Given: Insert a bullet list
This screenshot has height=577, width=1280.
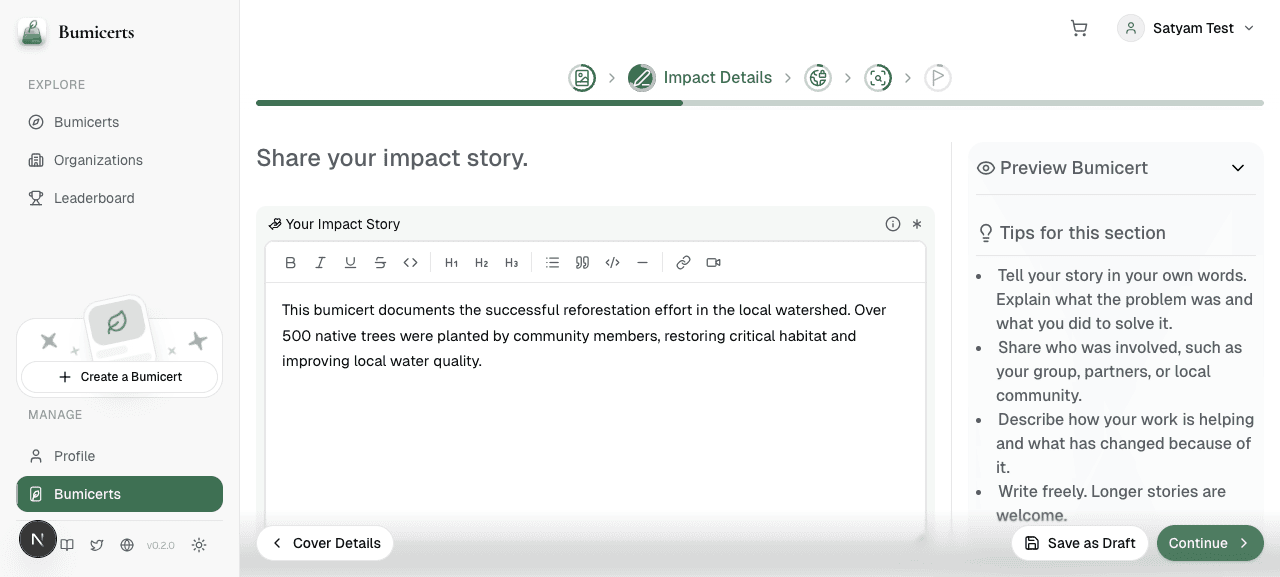Looking at the screenshot, I should 552,263.
